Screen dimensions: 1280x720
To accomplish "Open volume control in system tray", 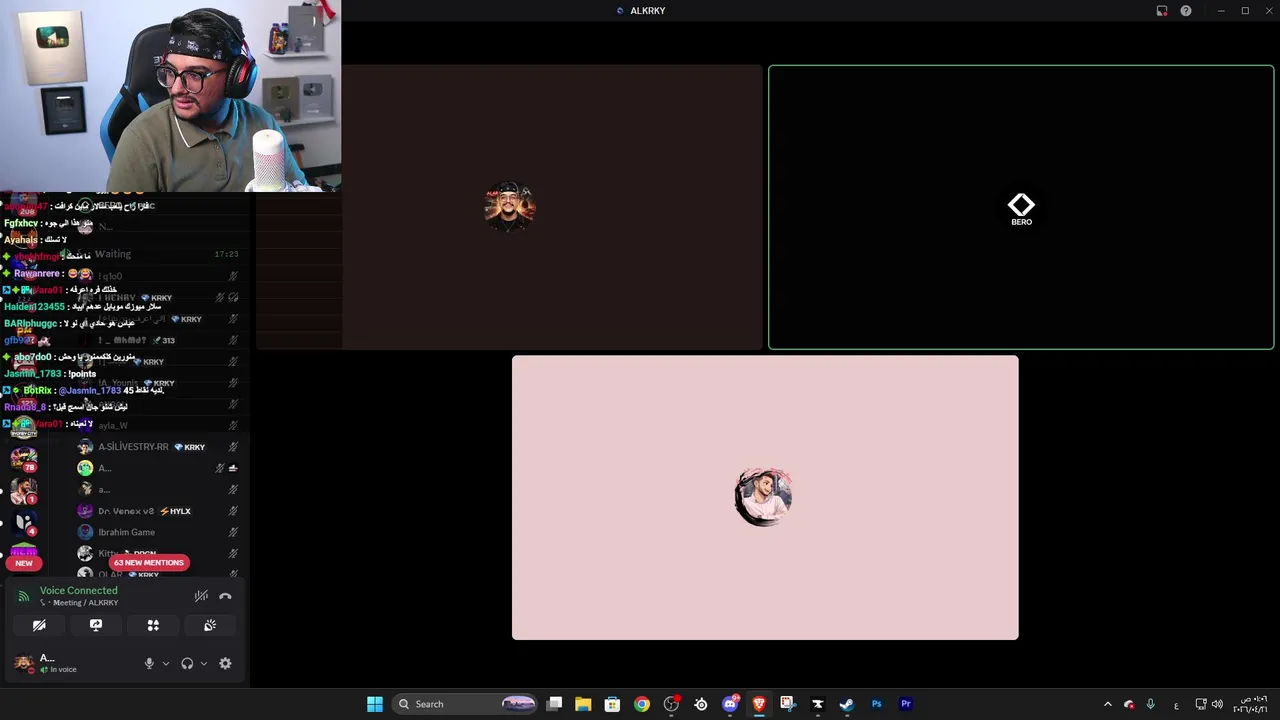I will (x=1217, y=704).
